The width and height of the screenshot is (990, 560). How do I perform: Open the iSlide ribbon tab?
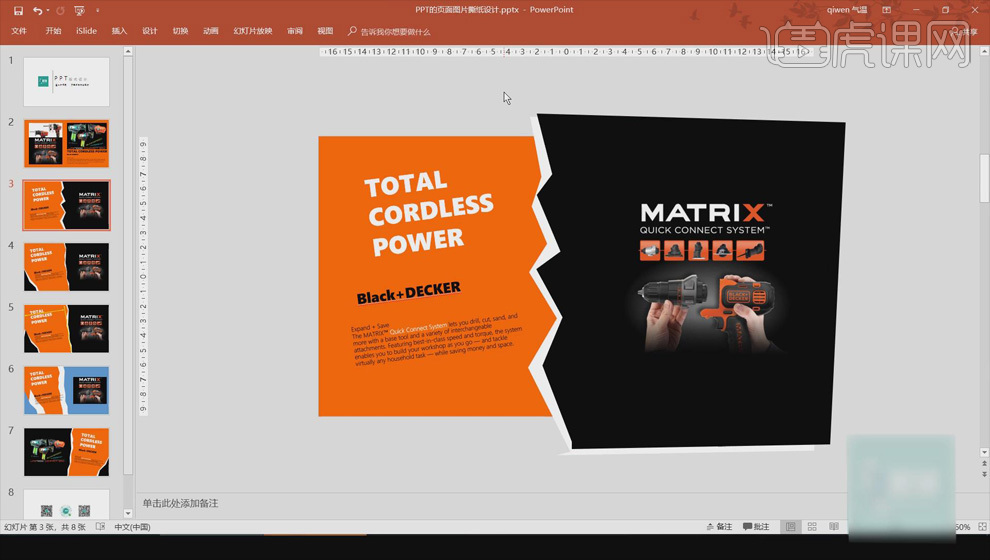click(86, 31)
